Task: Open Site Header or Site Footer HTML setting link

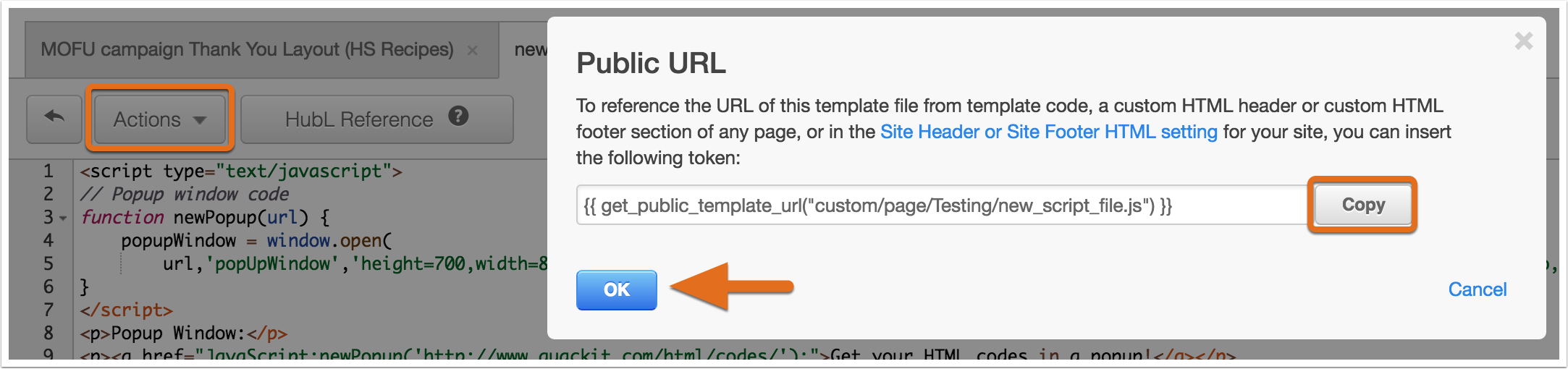Action: [1048, 132]
